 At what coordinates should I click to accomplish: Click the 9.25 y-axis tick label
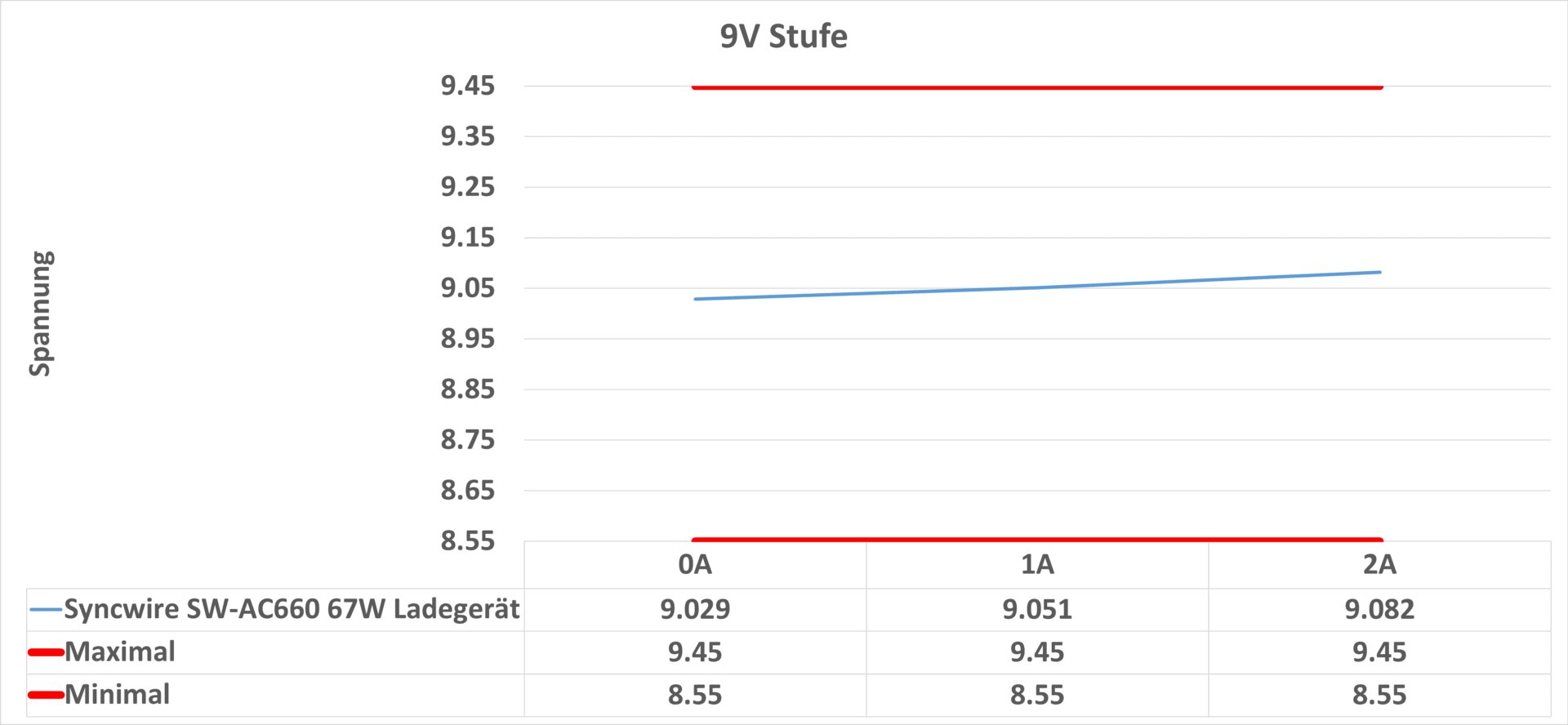coord(468,187)
